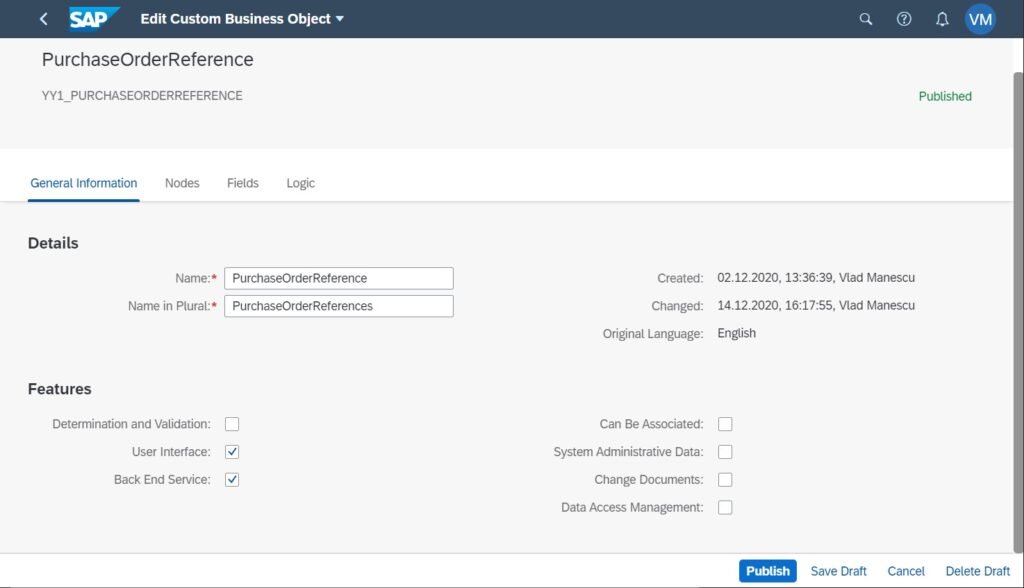Click the Name in Plural input field
1024x588 pixels.
click(x=338, y=306)
